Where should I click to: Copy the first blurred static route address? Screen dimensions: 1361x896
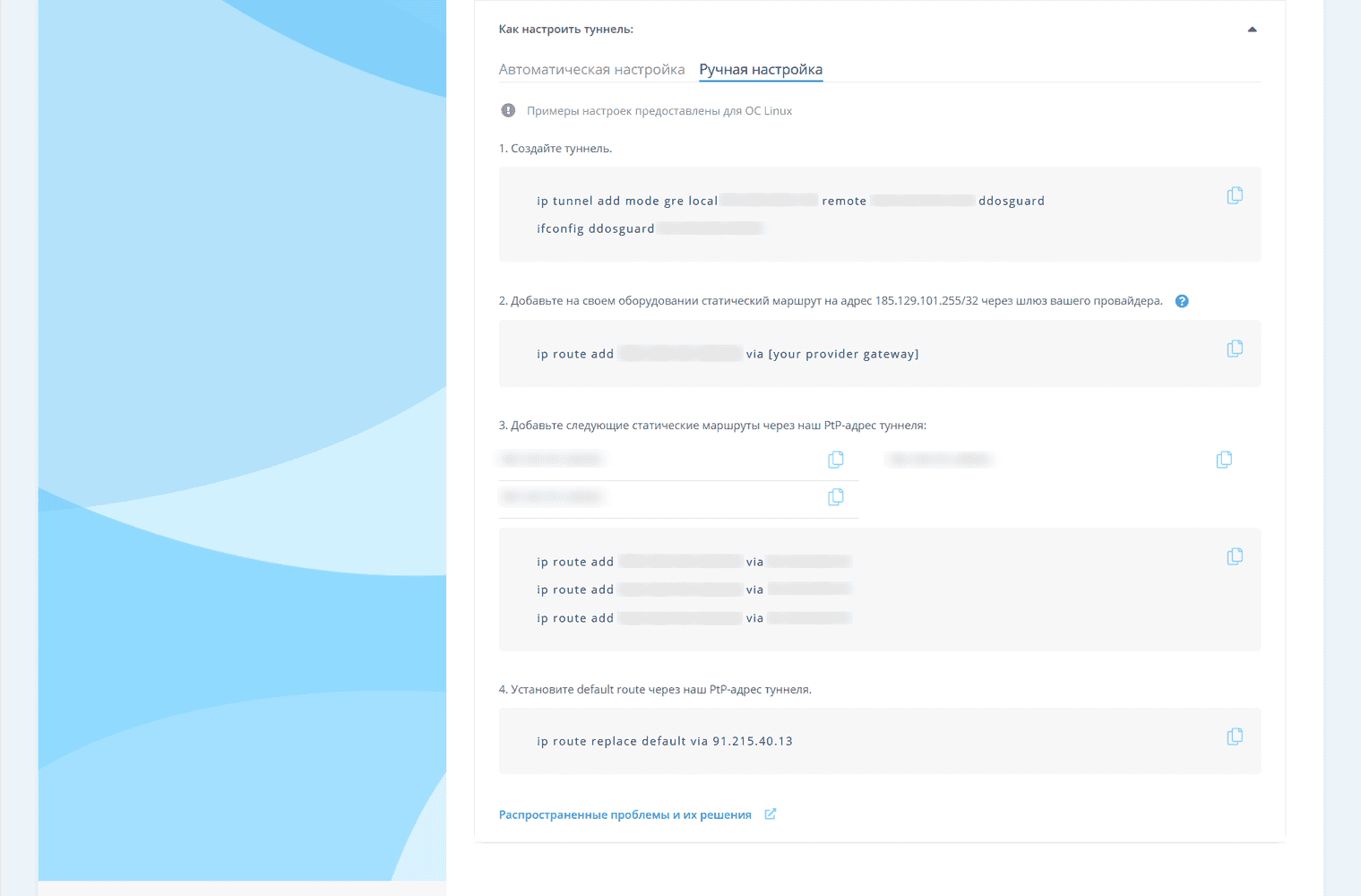(835, 460)
